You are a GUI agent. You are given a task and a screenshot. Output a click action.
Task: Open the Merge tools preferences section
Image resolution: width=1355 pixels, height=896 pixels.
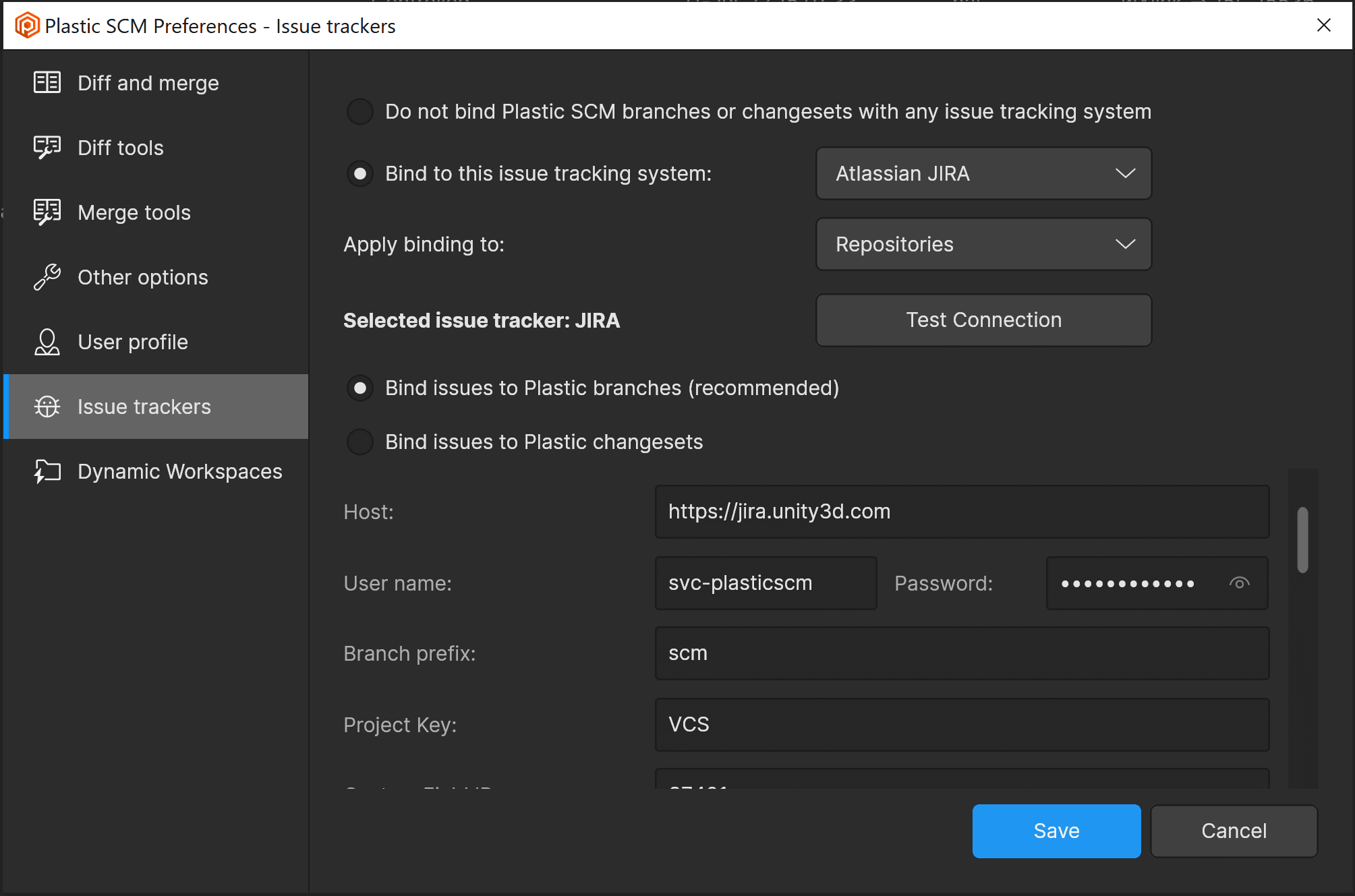pos(134,212)
